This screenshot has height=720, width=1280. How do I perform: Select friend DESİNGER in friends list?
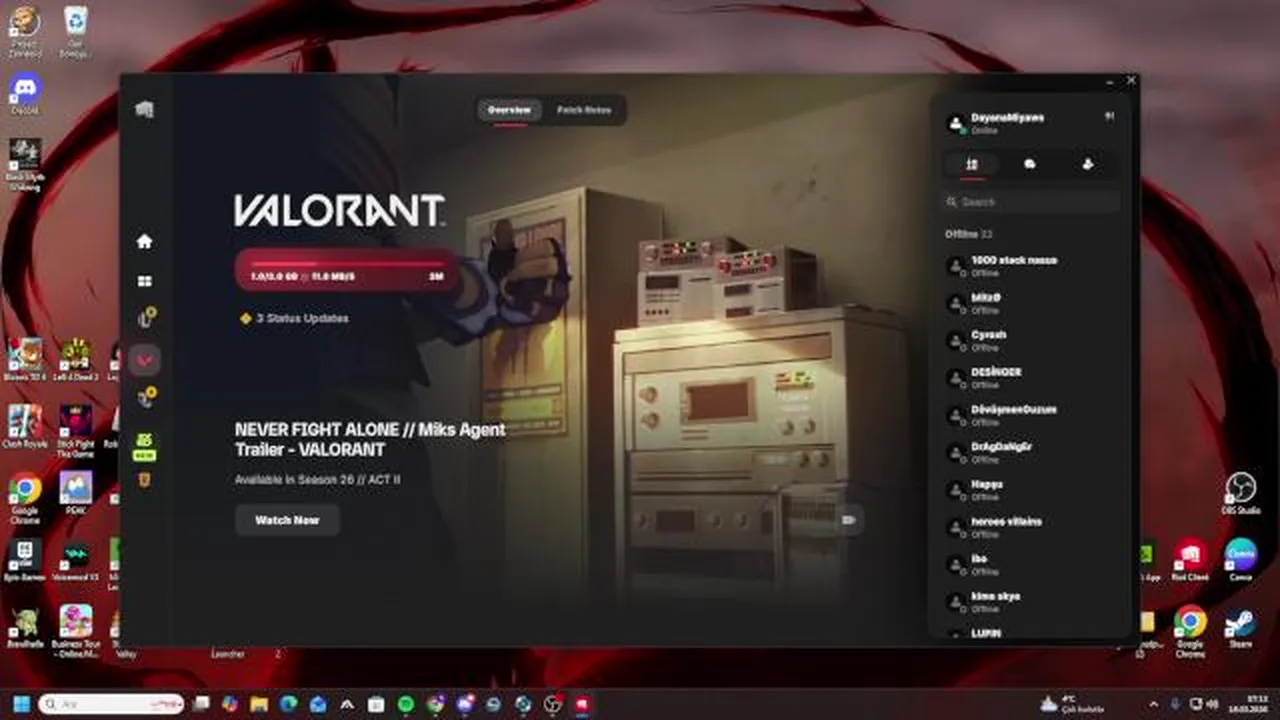click(1032, 377)
